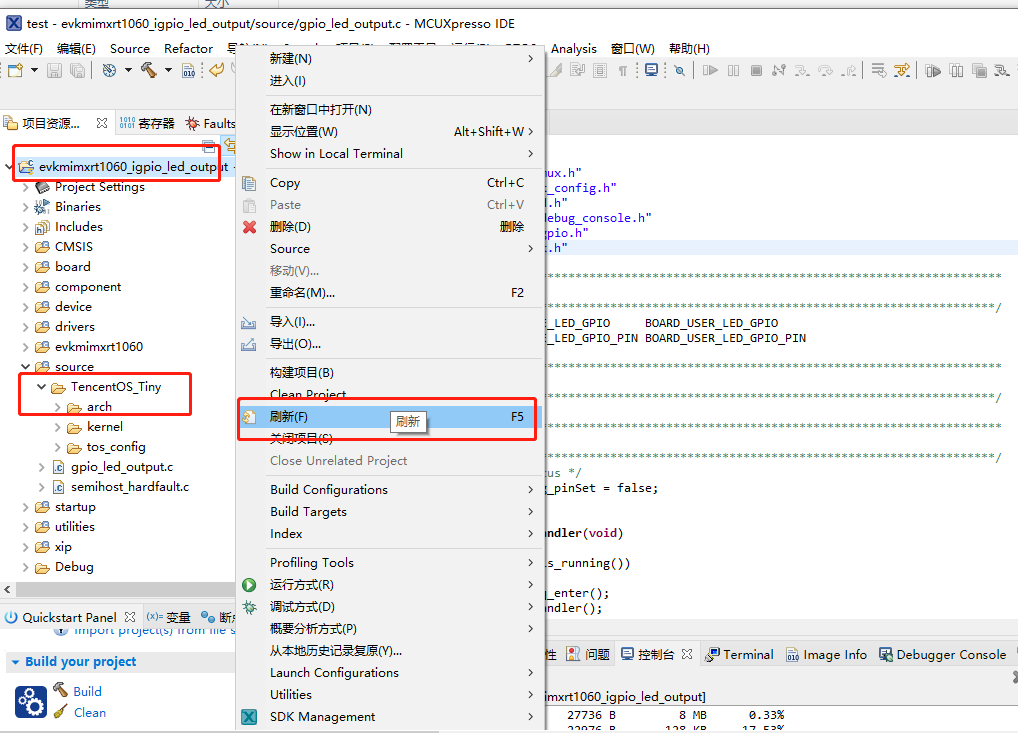Click the Disconnect debug toolbar icon

tap(779, 70)
